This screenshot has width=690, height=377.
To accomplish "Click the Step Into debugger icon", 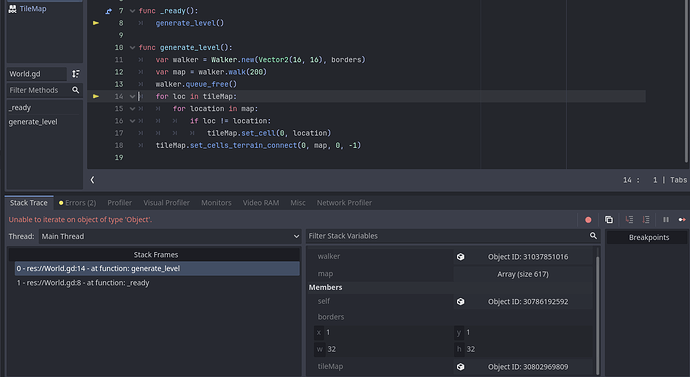I will click(629, 220).
